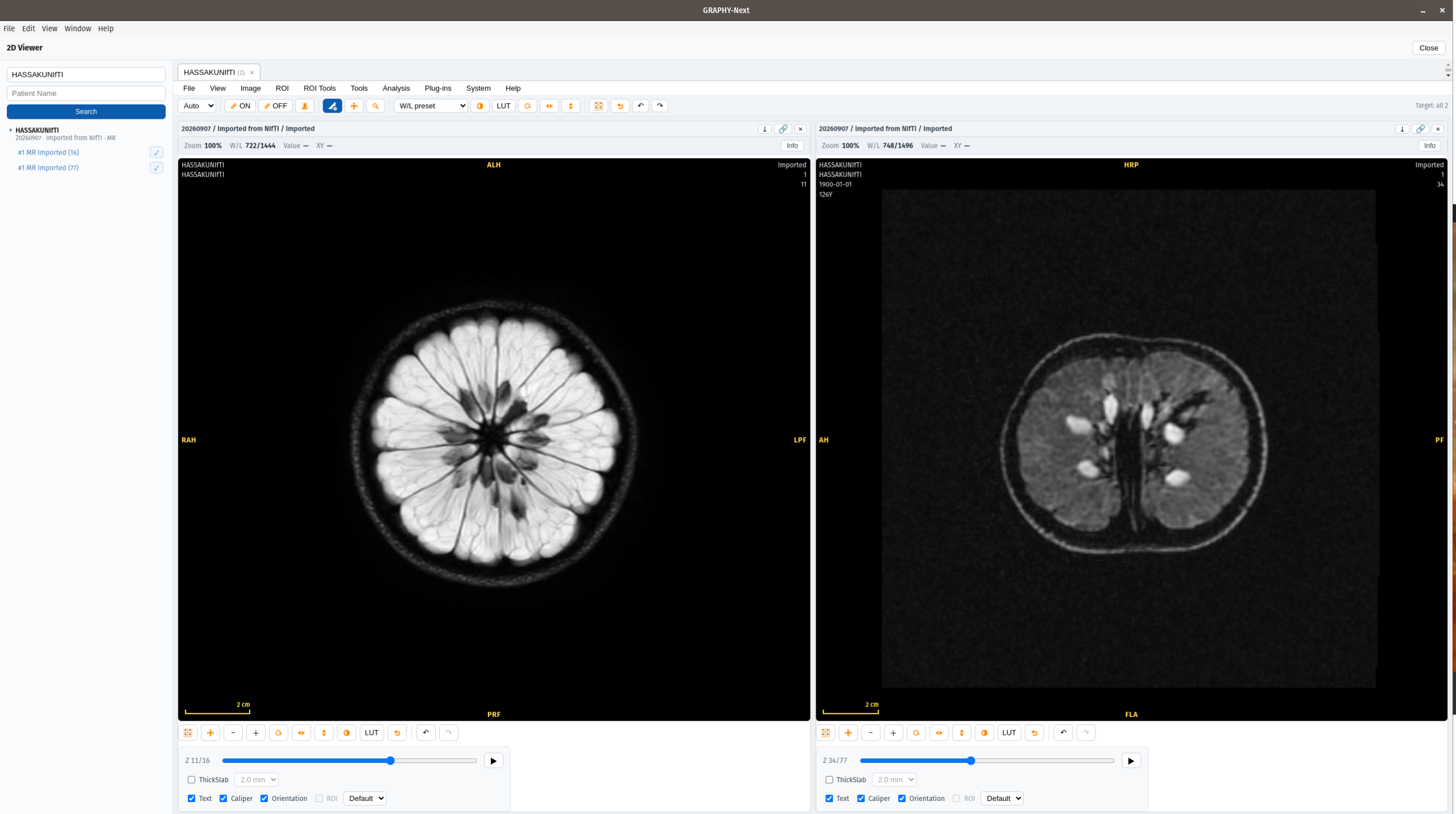This screenshot has width=1456, height=814.
Task: Open the top-level Window menu
Action: (78, 28)
